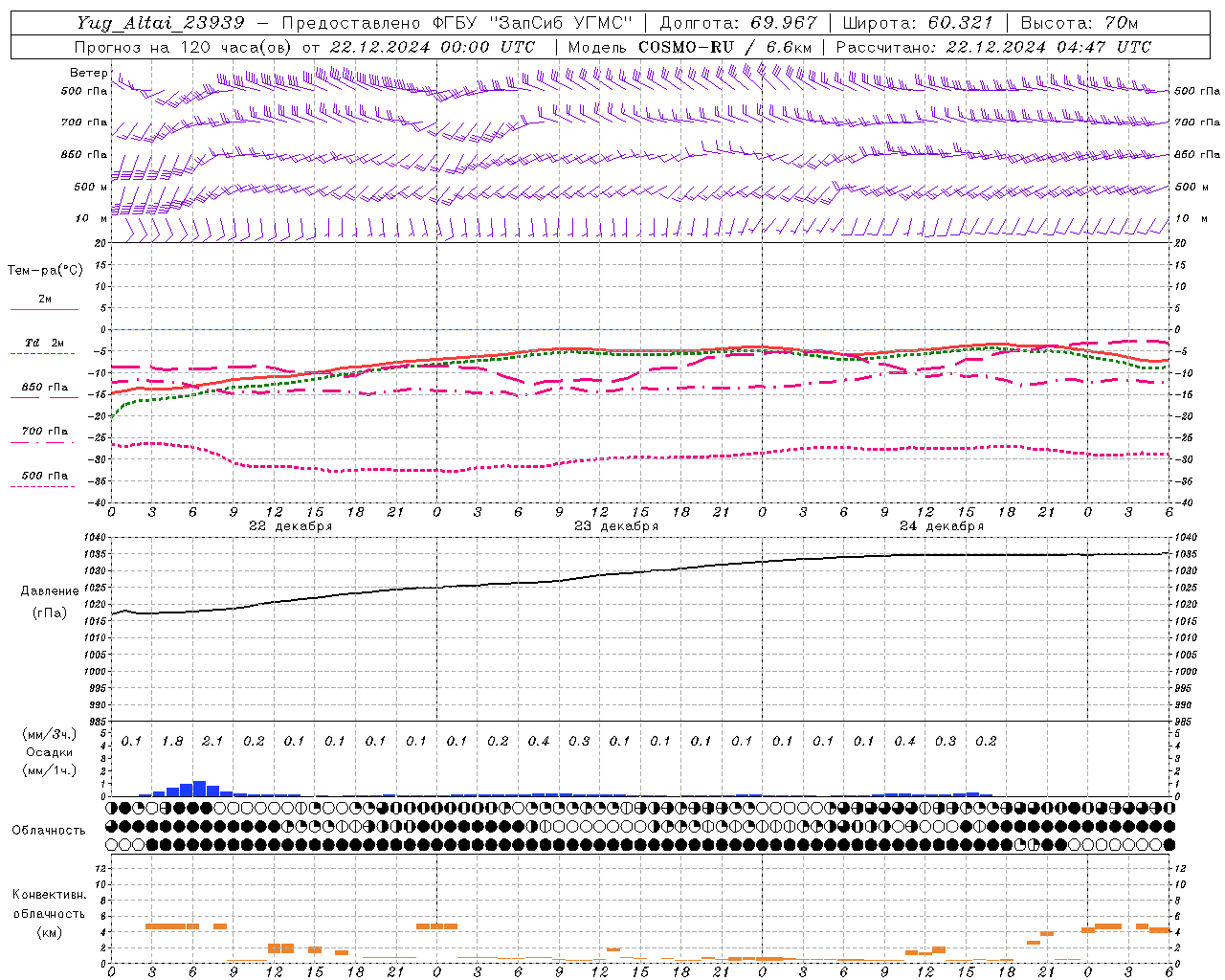This screenshot has height=980, width=1225.
Task: Click the 2.1 precipitation value
Action: point(212,742)
